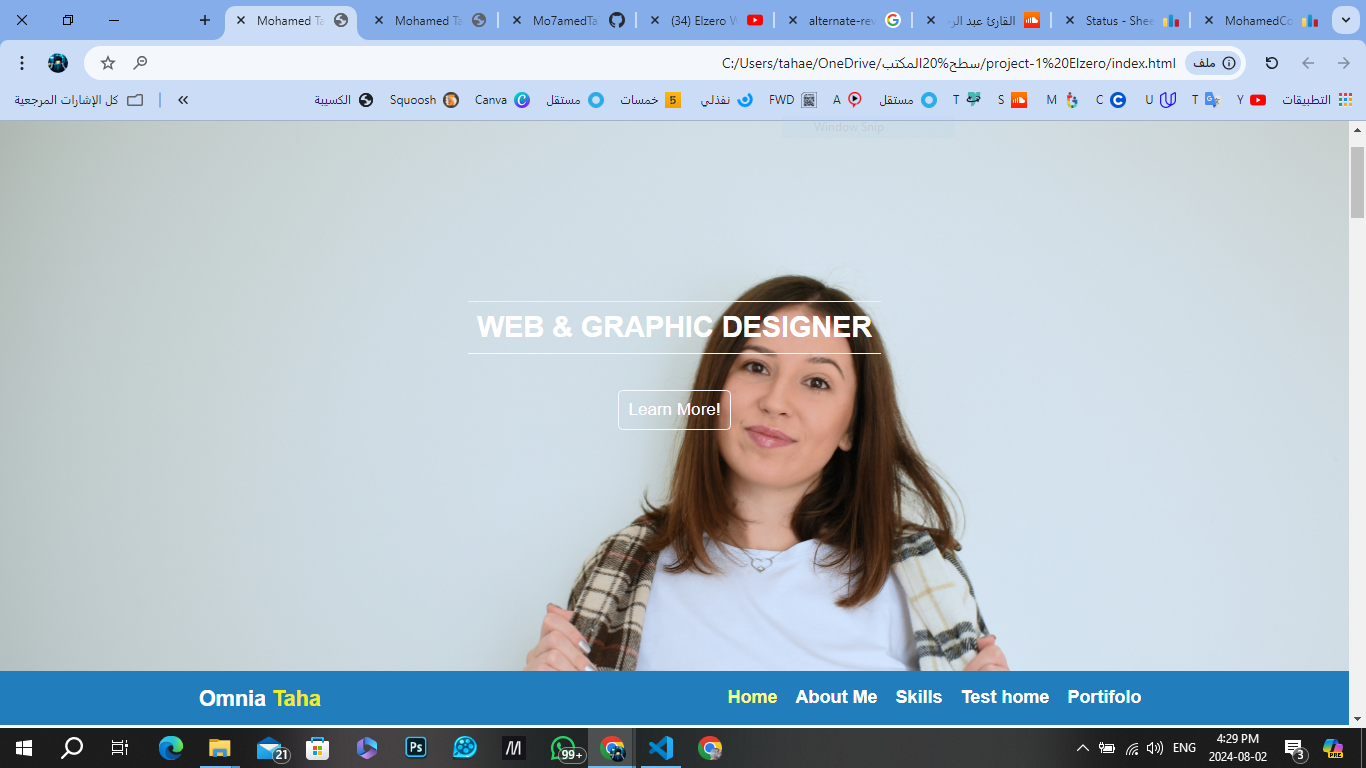1366x768 pixels.
Task: Expand the bookmarks overflow chevron
Action: [x=183, y=100]
